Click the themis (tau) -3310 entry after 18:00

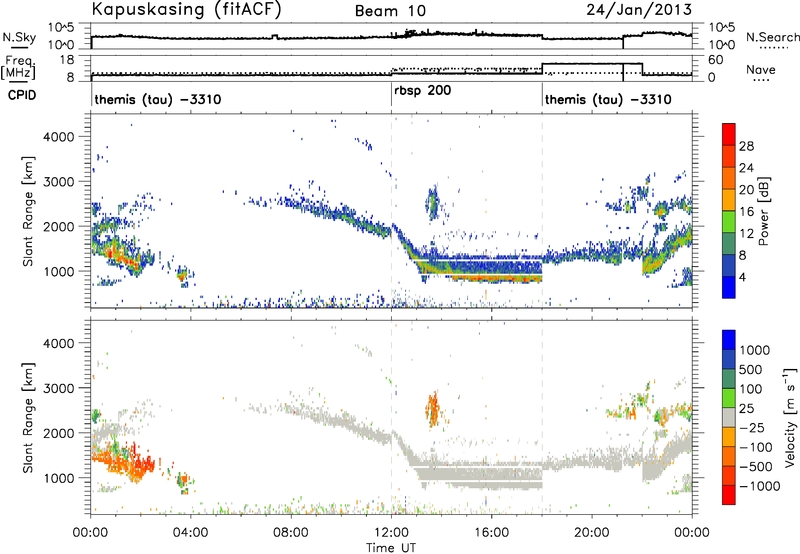coord(608,99)
